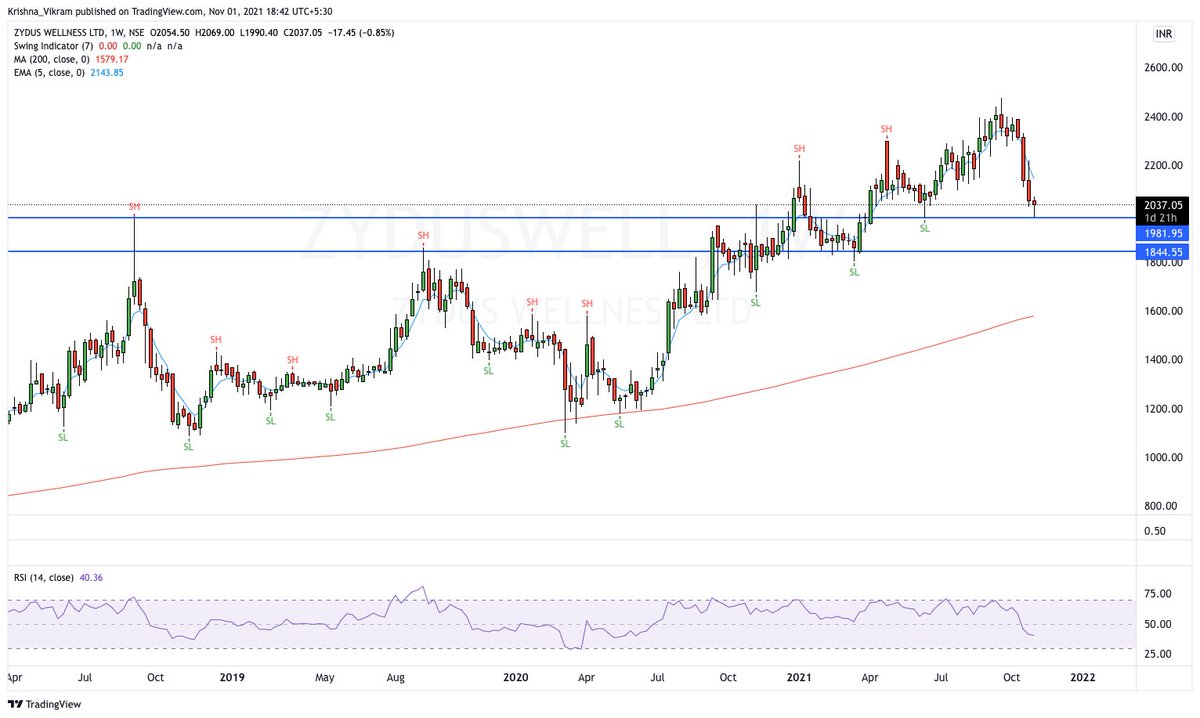Click the 2600.00 price axis label
Viewport: 1200px width, 718px height.
[1166, 68]
